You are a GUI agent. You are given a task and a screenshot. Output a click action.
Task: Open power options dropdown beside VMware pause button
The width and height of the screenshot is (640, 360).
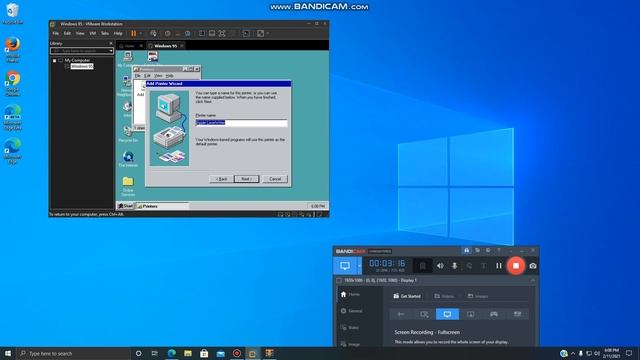141,33
